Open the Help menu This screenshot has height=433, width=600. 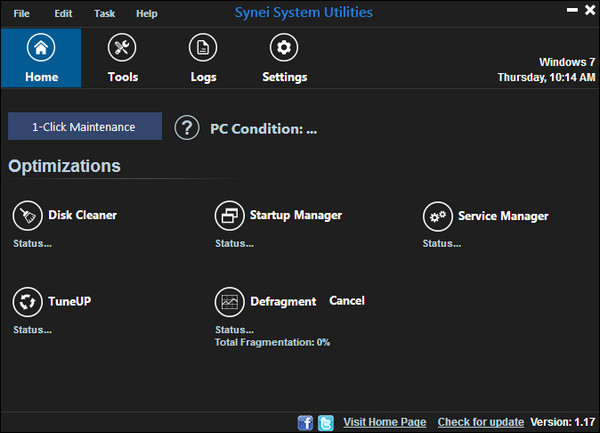click(x=146, y=14)
